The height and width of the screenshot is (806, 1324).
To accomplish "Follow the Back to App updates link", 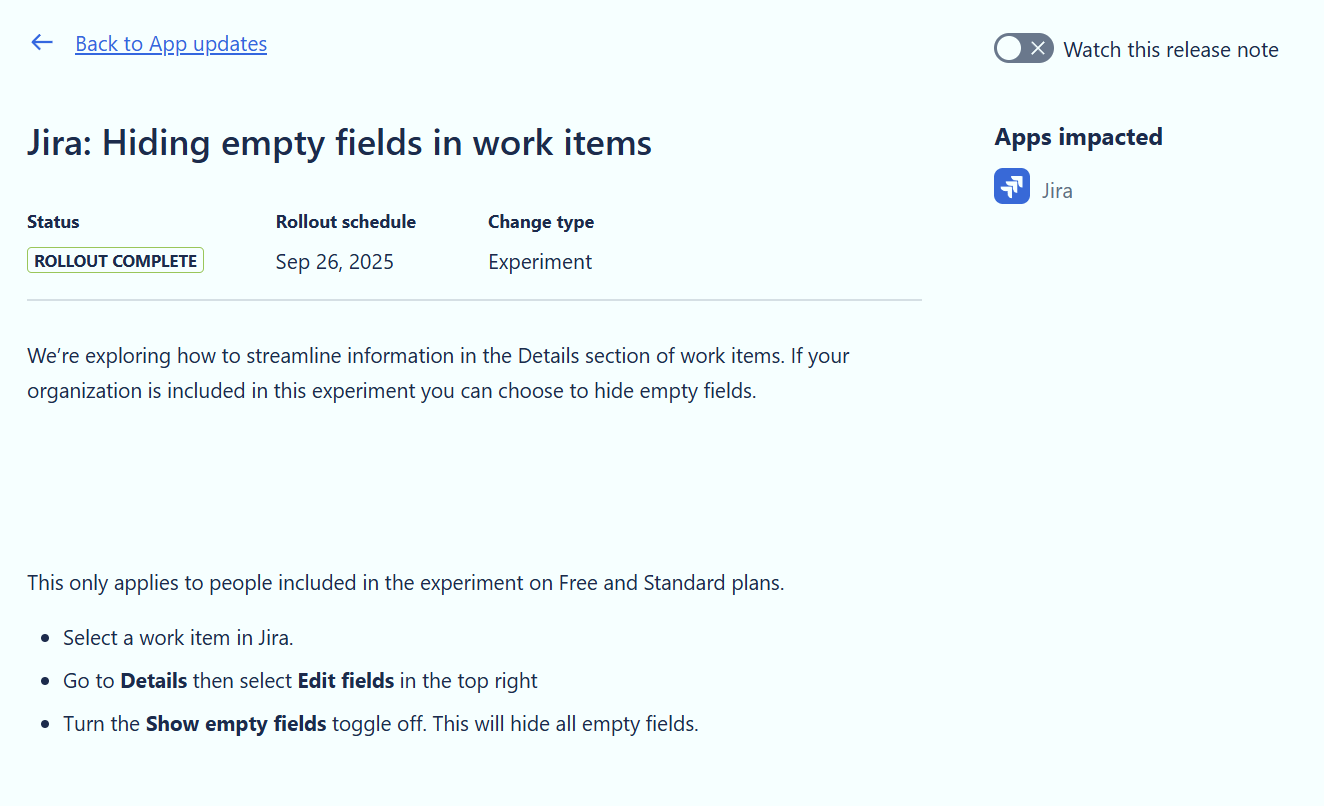I will [171, 44].
